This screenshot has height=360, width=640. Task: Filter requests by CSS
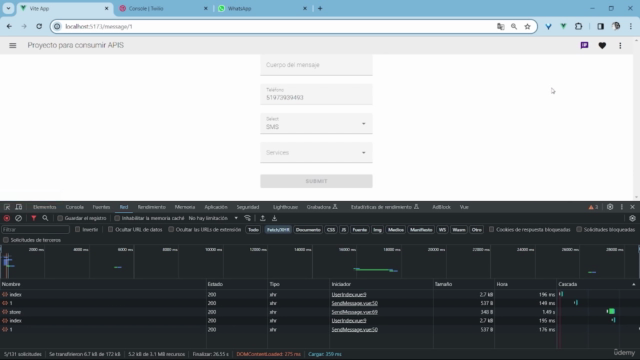click(331, 230)
